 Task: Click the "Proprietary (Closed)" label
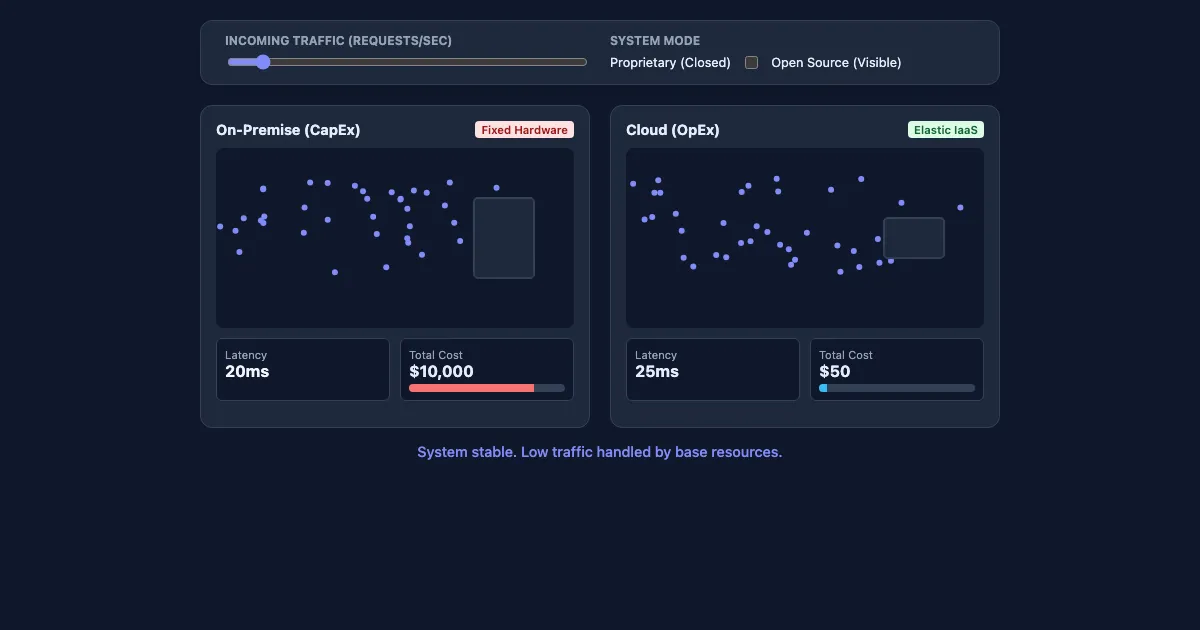point(670,62)
